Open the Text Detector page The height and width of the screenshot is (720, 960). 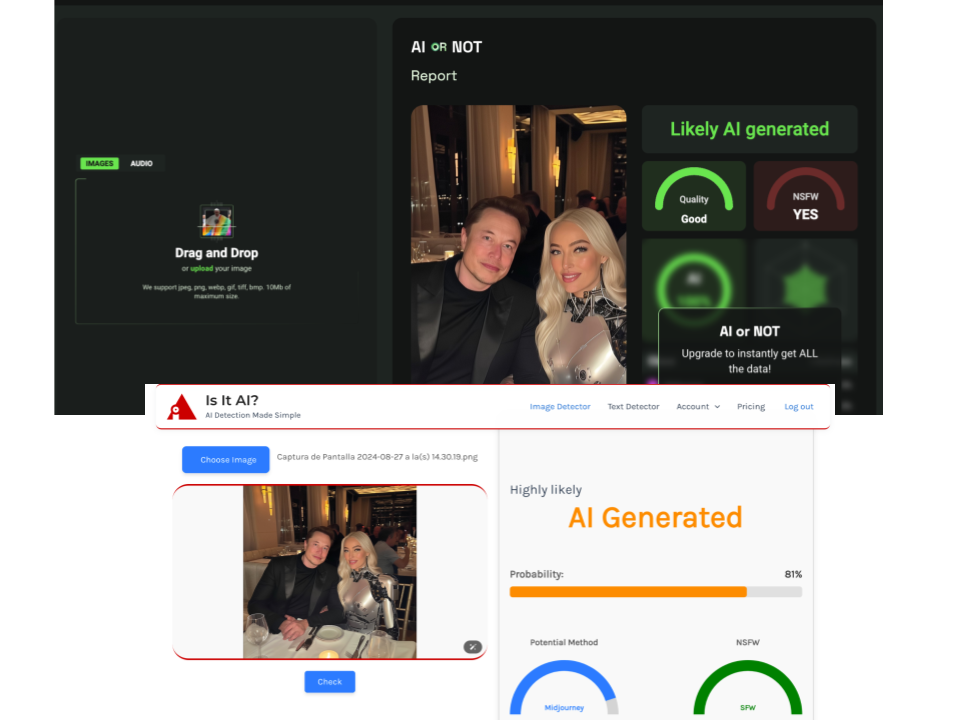[x=633, y=407]
